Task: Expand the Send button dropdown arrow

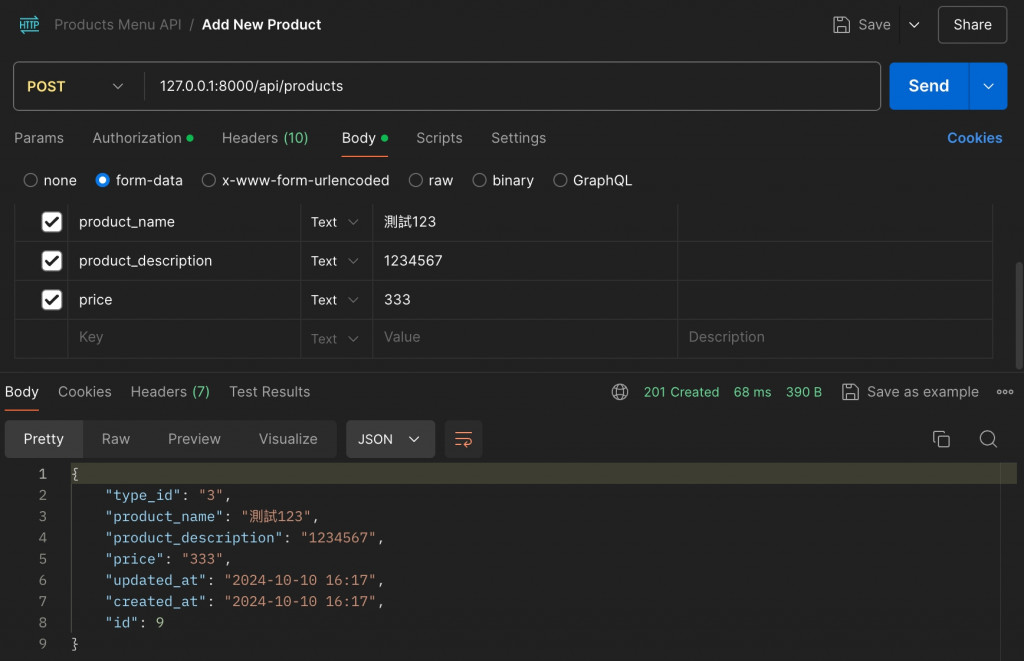Action: (x=988, y=87)
